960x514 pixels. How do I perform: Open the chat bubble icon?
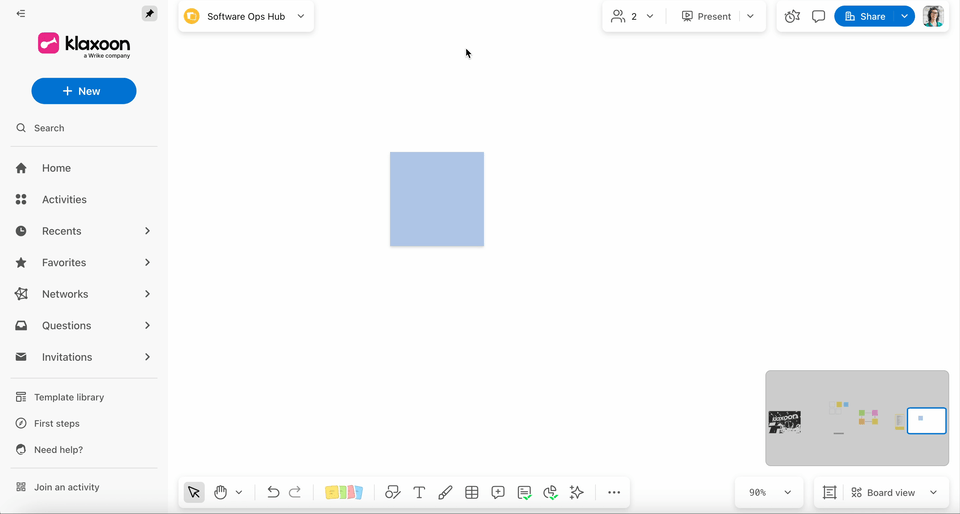click(819, 17)
